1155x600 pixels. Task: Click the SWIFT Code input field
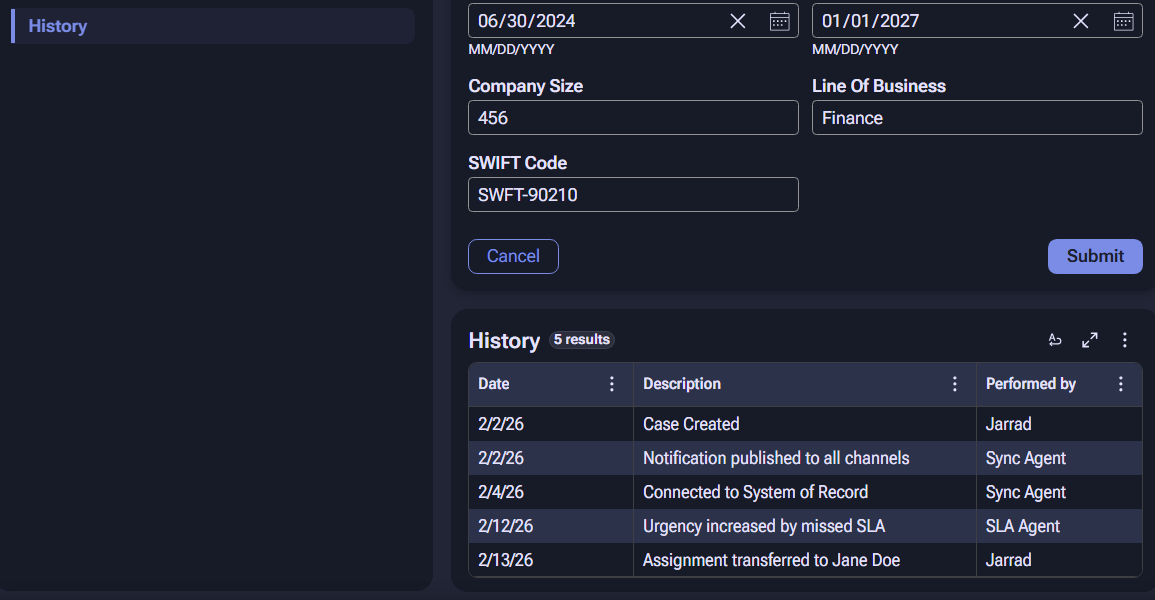pos(633,194)
